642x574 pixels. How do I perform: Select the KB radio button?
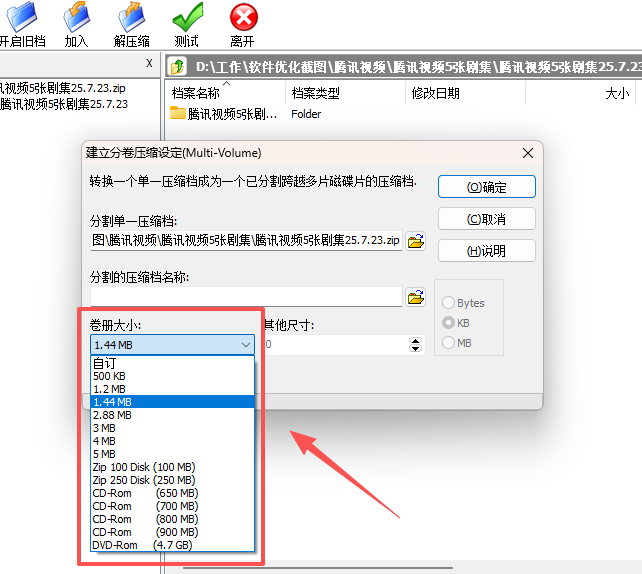coord(449,323)
